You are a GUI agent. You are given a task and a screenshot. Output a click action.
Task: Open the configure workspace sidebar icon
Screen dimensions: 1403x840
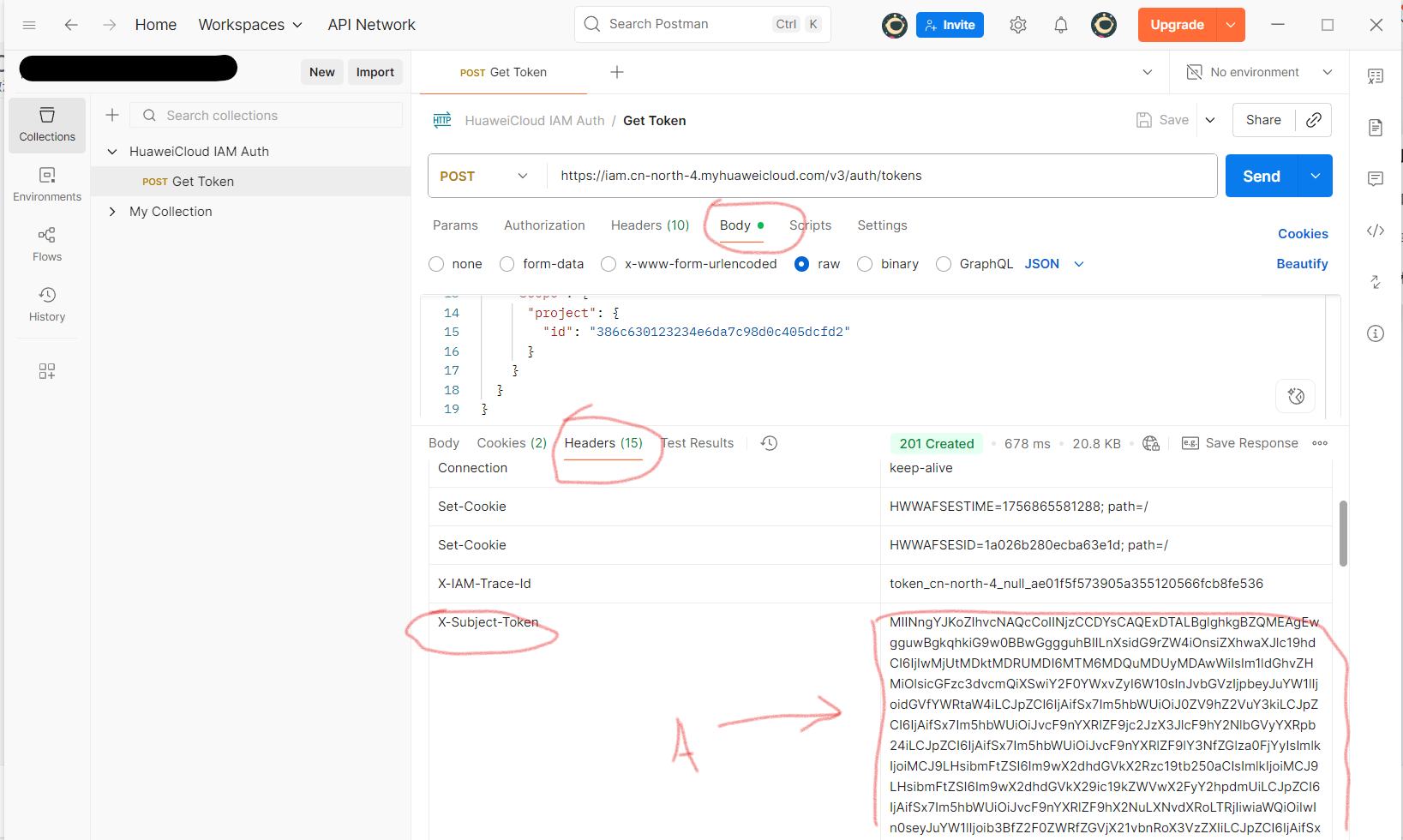(x=47, y=371)
